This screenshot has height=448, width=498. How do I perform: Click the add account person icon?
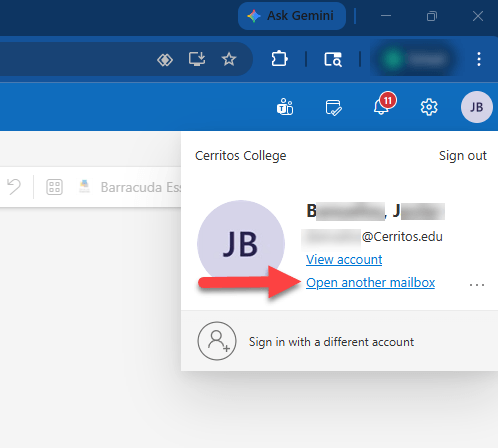(x=217, y=341)
